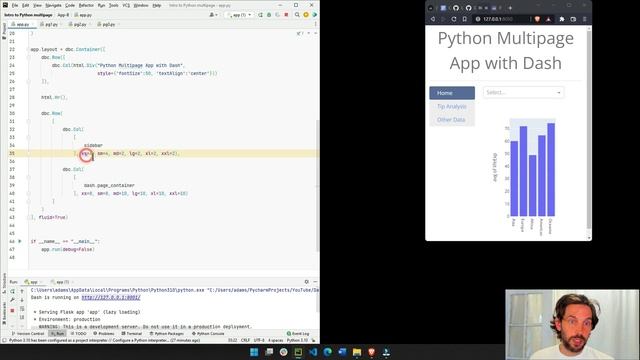Open the Terminal tool window tab
This screenshot has width=640, height=360.
click(x=131, y=333)
